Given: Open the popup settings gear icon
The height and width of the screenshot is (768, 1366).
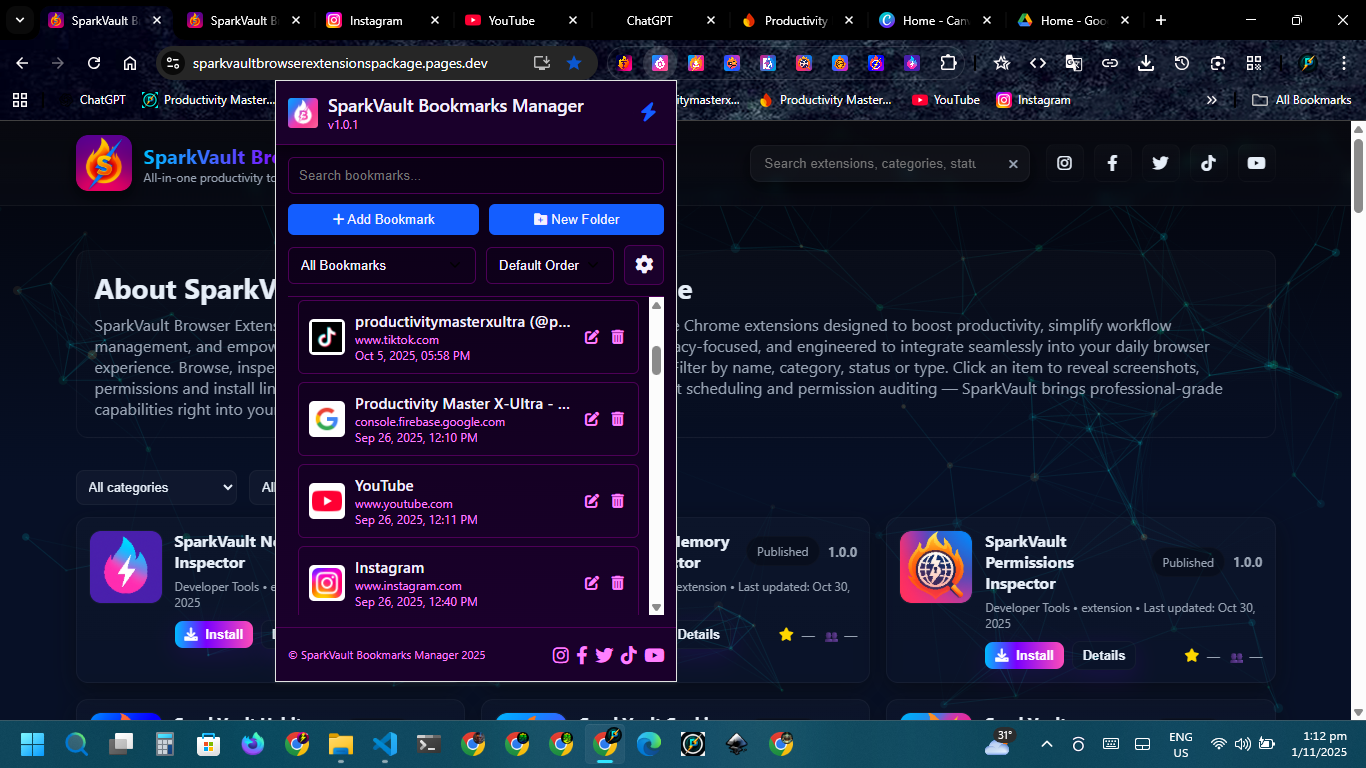Looking at the screenshot, I should 644,265.
